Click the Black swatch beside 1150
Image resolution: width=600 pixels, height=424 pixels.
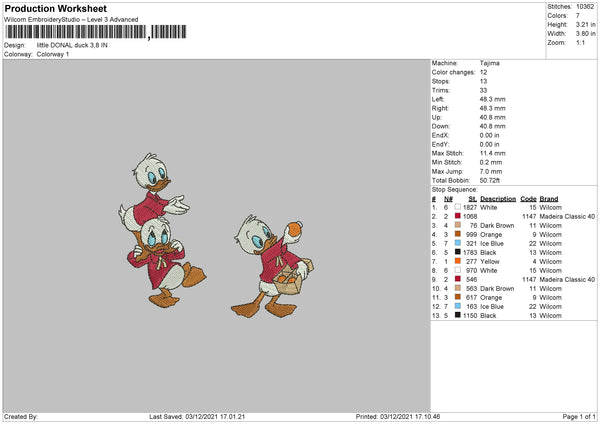(457, 315)
